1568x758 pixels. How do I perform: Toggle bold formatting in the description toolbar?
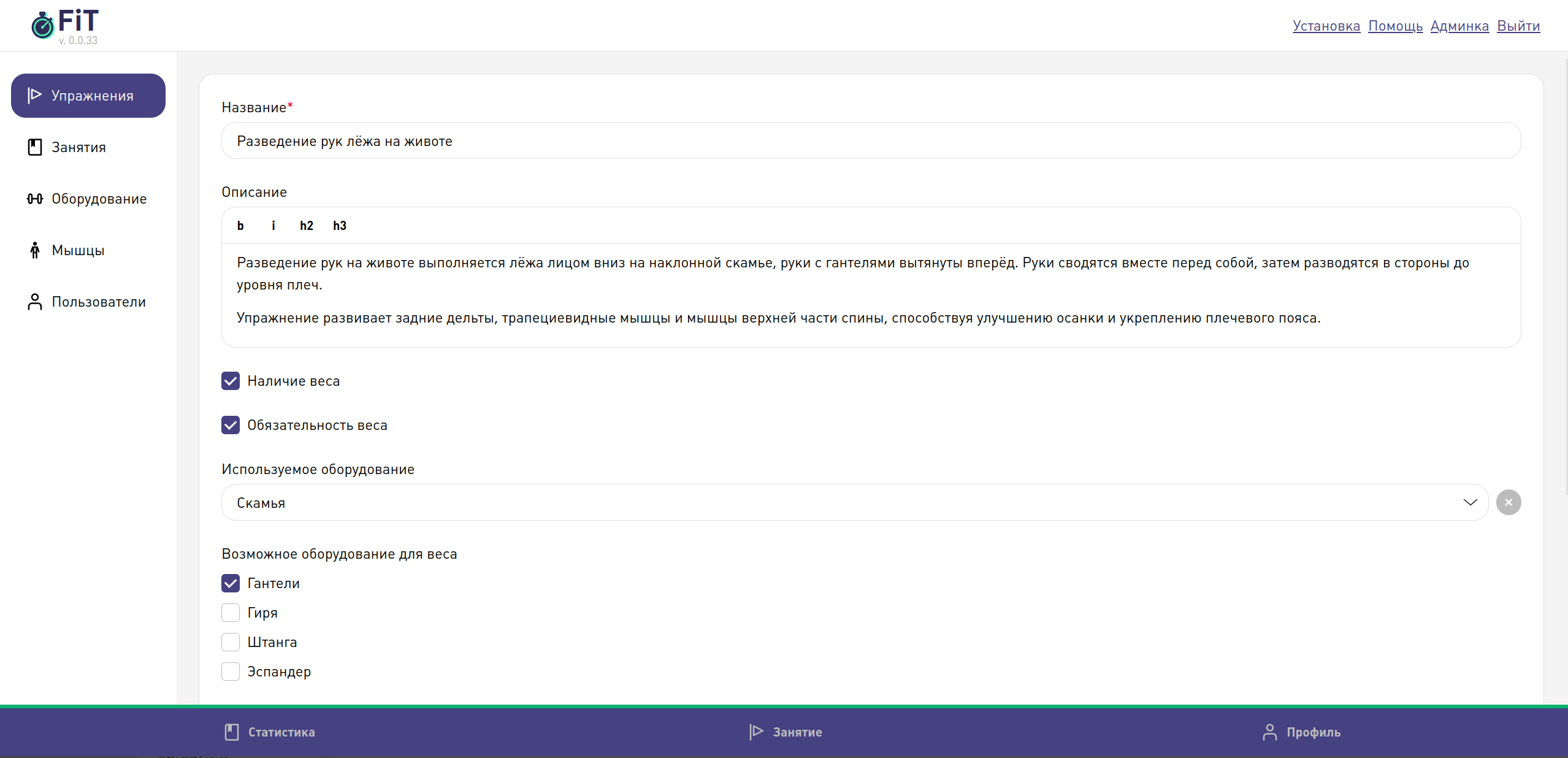click(240, 226)
